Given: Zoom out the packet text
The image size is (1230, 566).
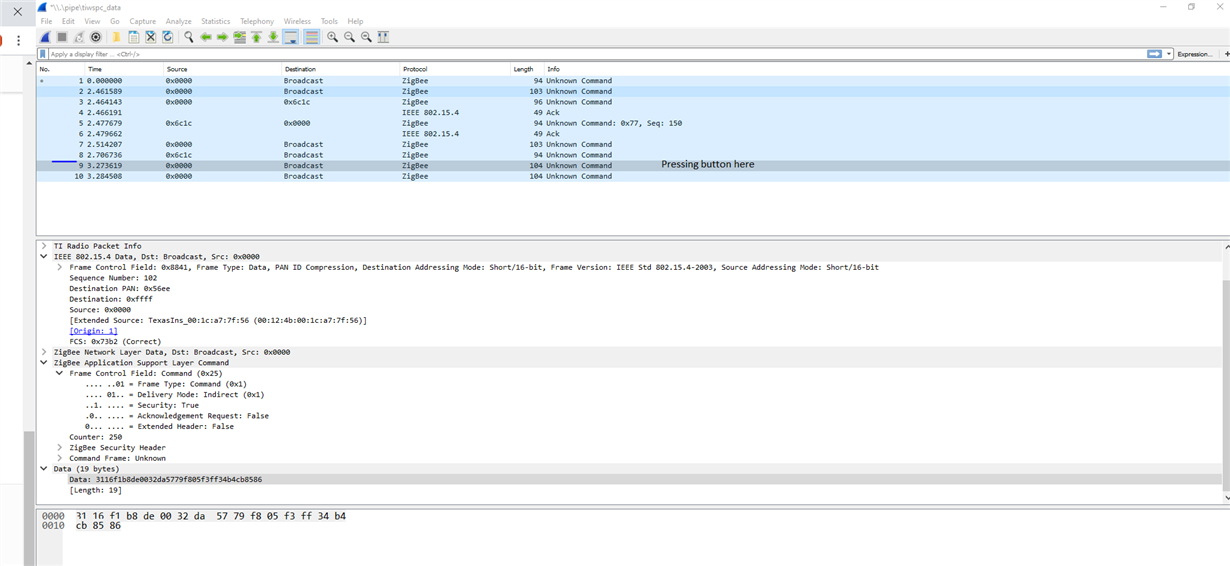Looking at the screenshot, I should pyautogui.click(x=349, y=37).
